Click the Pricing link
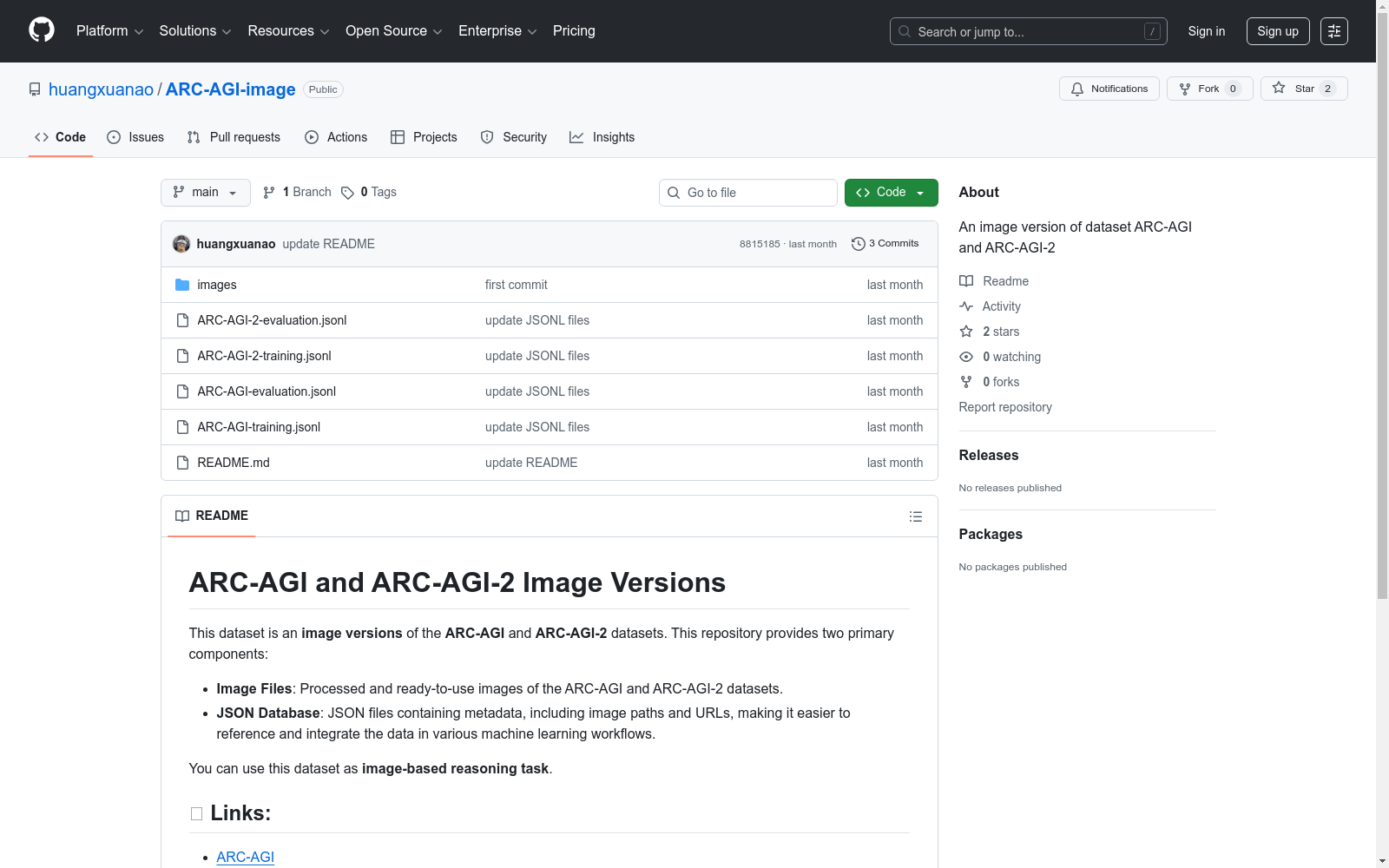This screenshot has height=868, width=1389. point(574,31)
